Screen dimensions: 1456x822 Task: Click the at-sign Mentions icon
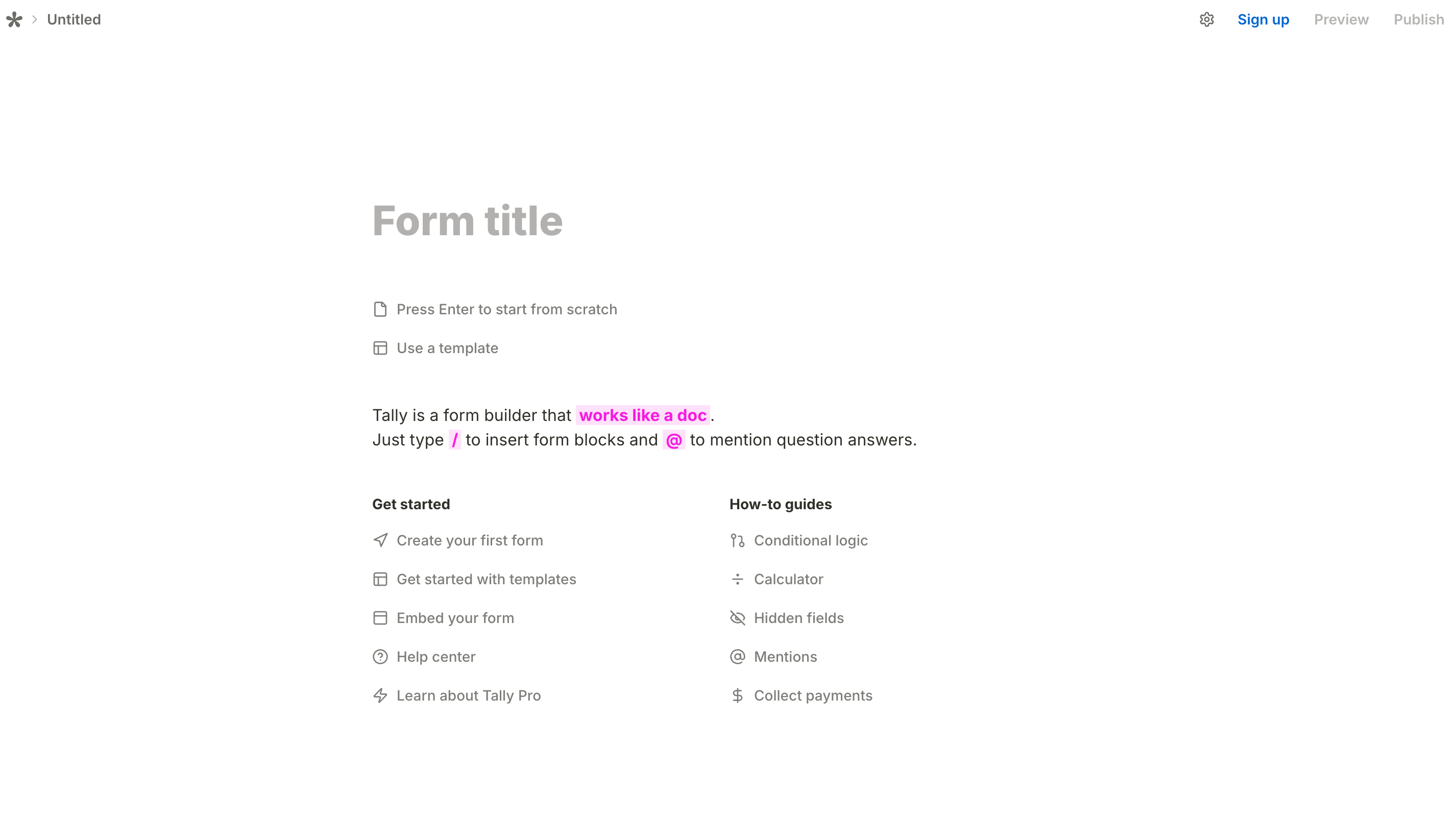pos(738,657)
